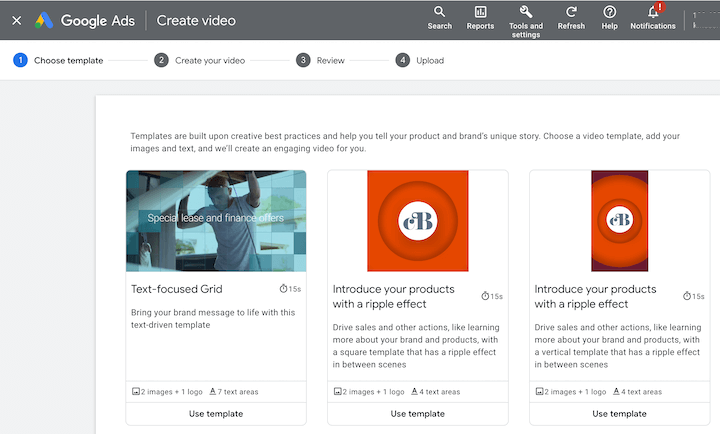Screen dimensions: 720x434
Task: Close the Create video page with X
Action: 16,20
